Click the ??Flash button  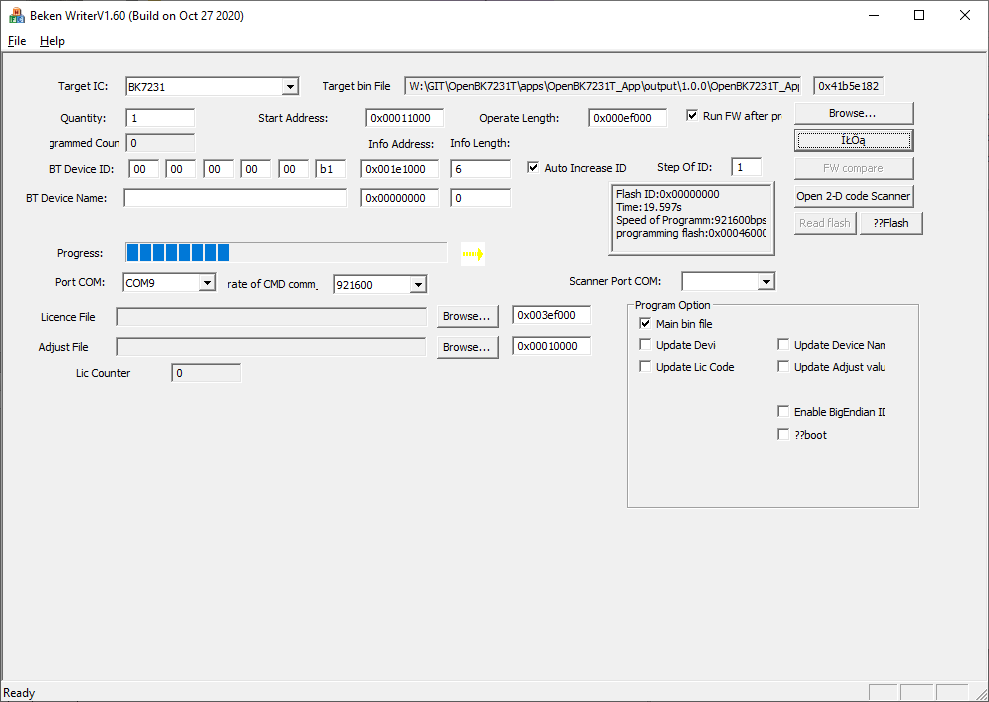891,223
